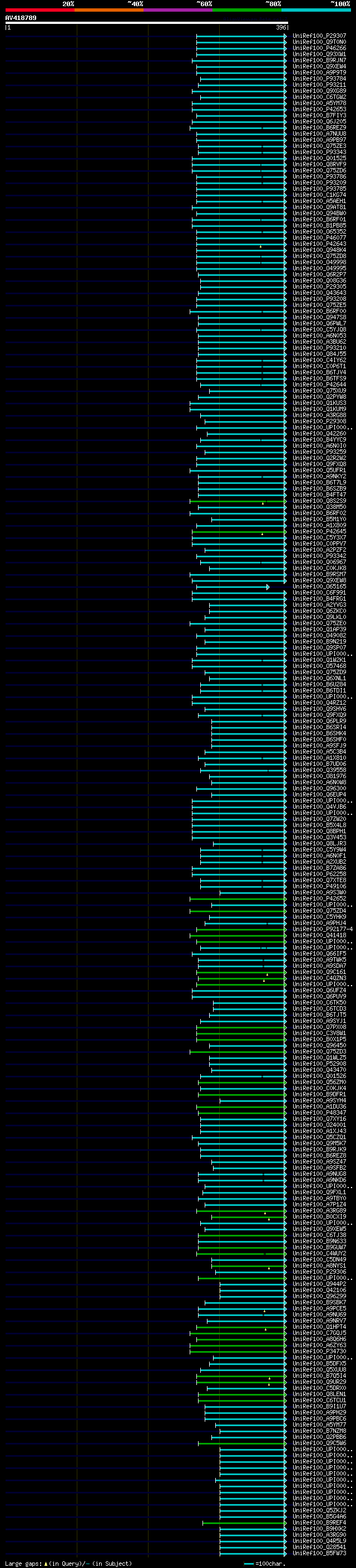Select hit label UniRef100_P48347
Viewport: 356px width, 1568px height.
319,1112
